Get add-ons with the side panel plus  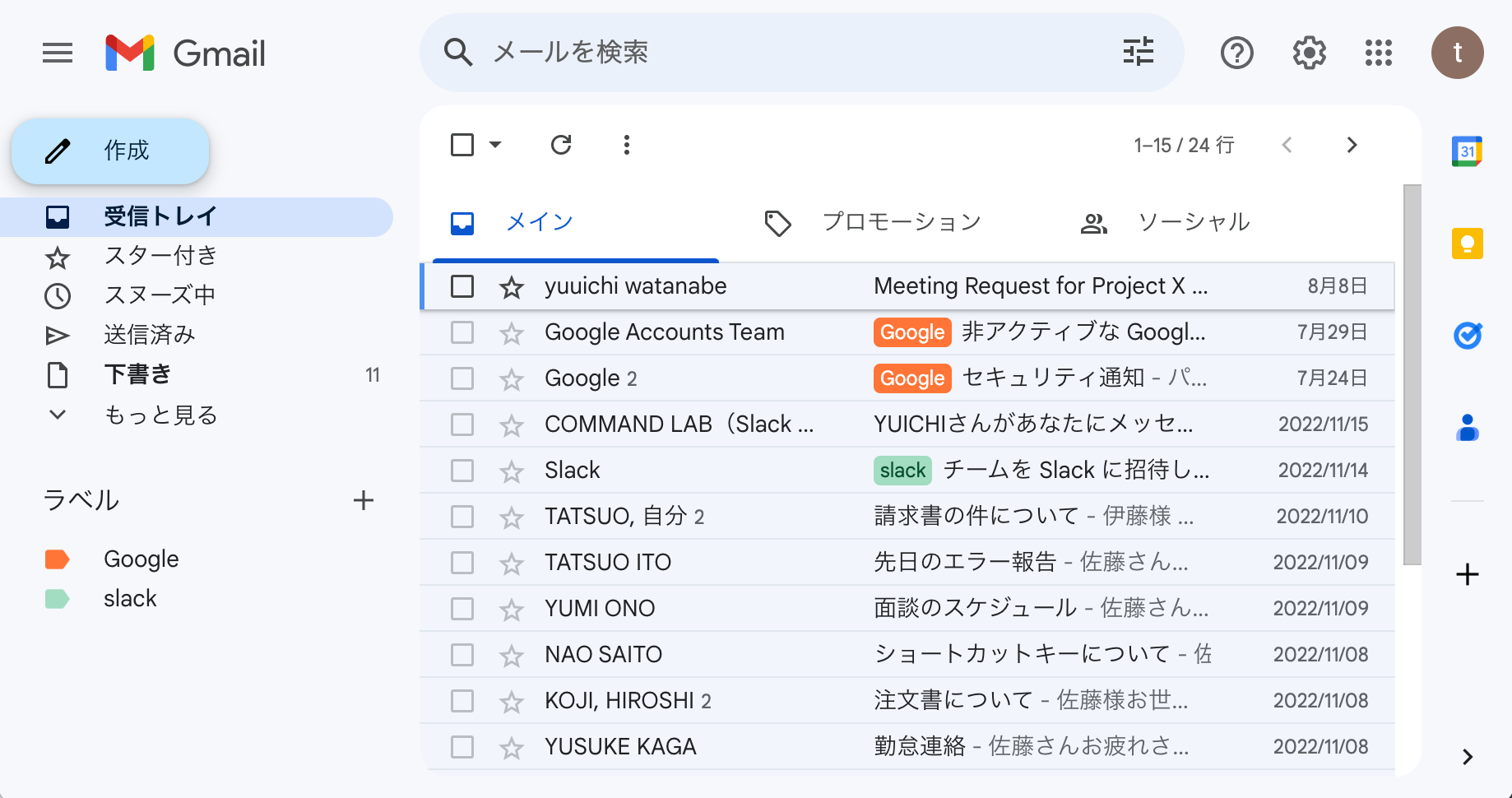(x=1468, y=574)
